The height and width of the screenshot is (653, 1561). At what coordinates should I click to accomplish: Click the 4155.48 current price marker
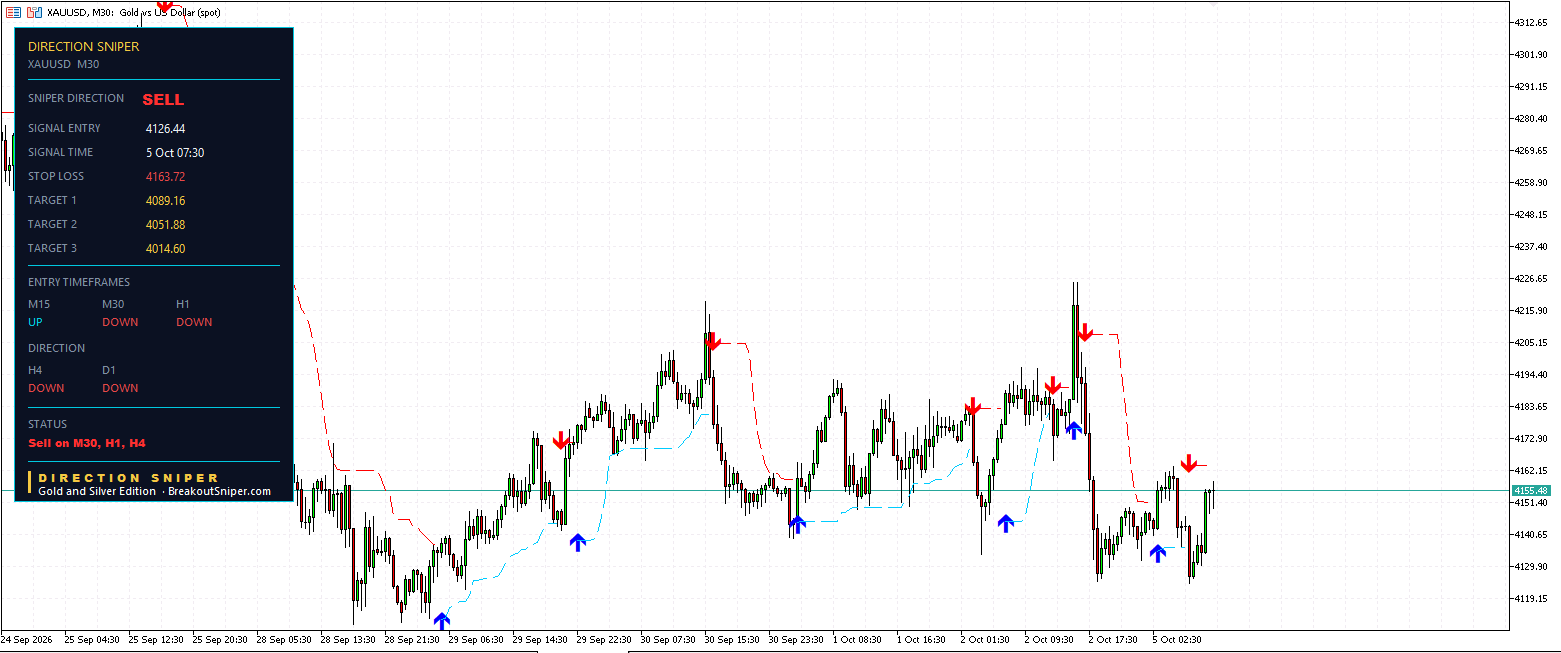[x=1531, y=490]
